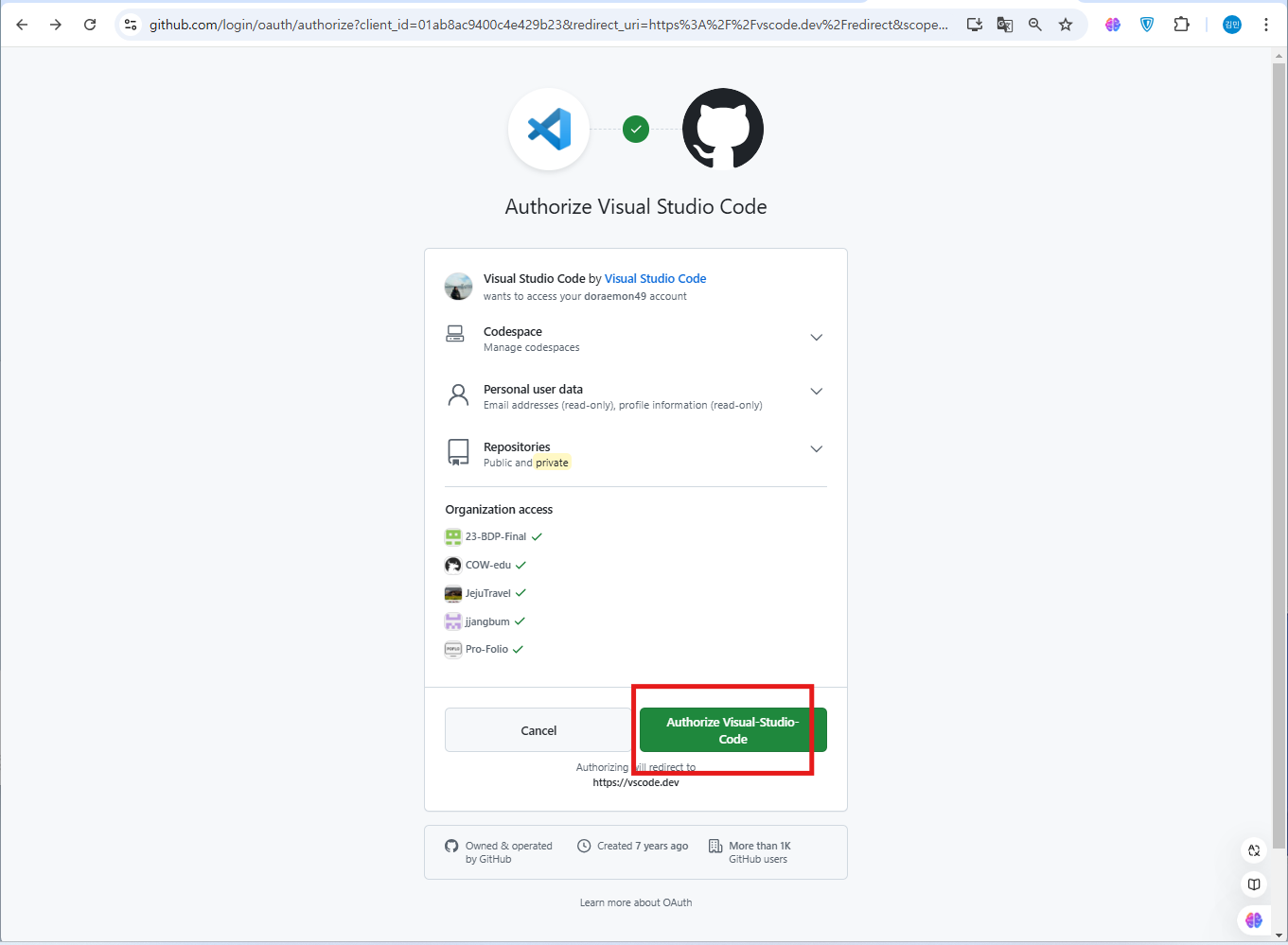Open Chrome's three-dot menu
This screenshot has width=1288, height=945.
1266,25
